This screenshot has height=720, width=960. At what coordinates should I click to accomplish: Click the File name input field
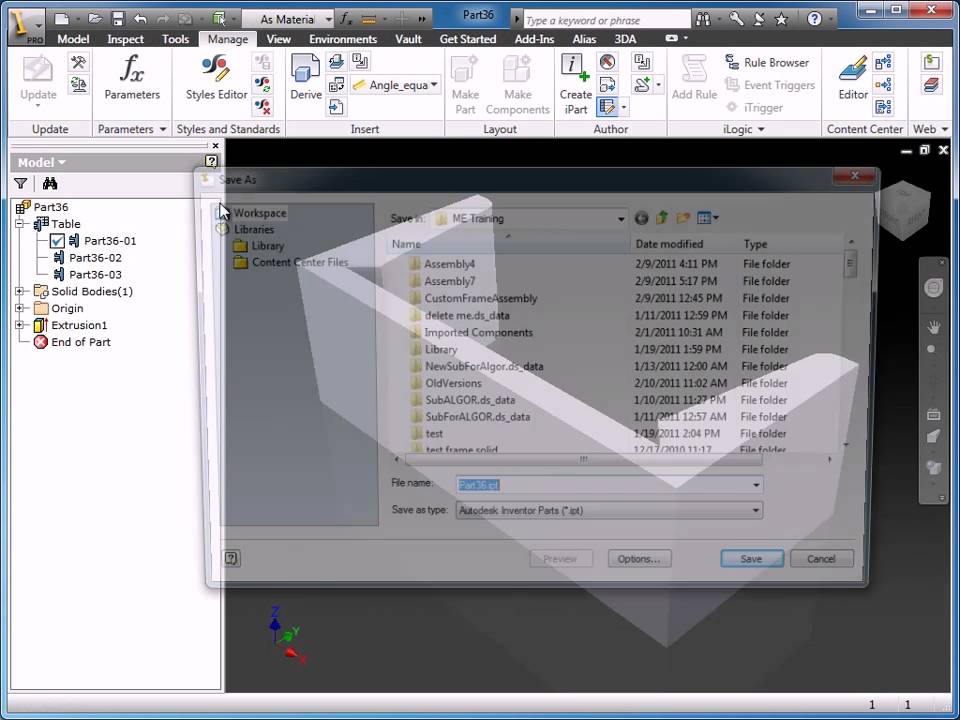coord(602,485)
